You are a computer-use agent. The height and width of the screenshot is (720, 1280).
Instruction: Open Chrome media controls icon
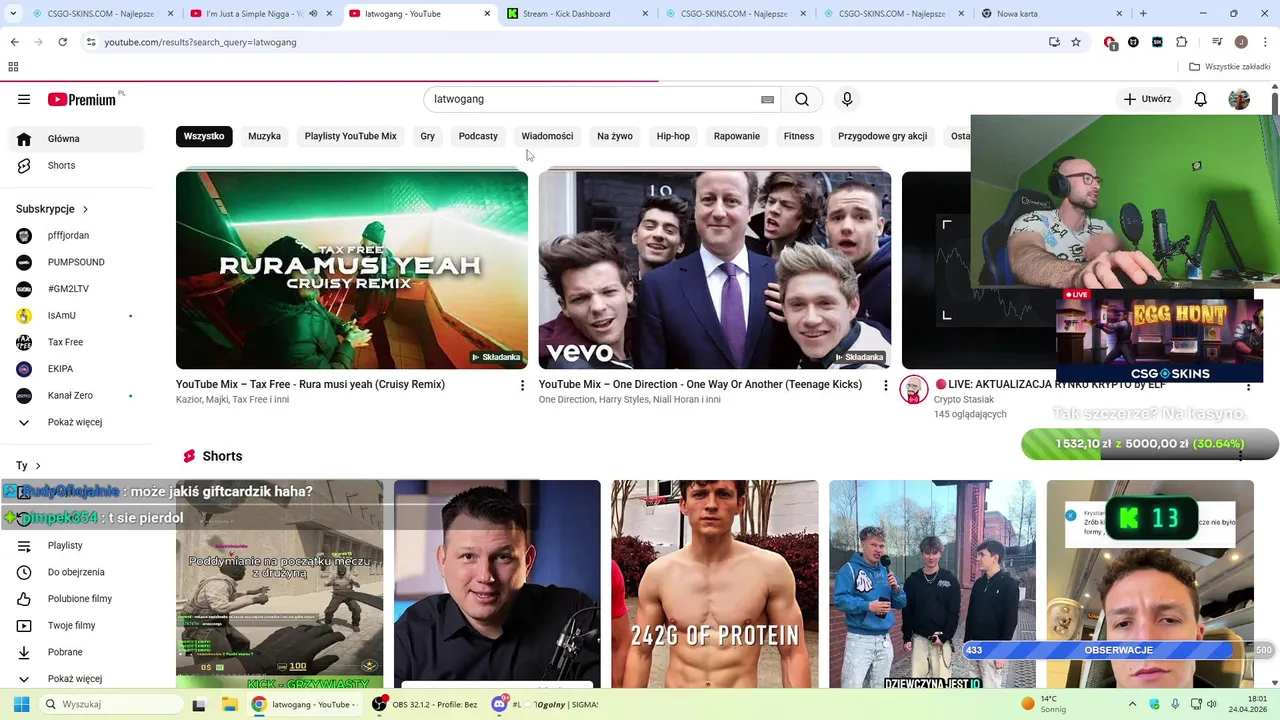click(1217, 42)
